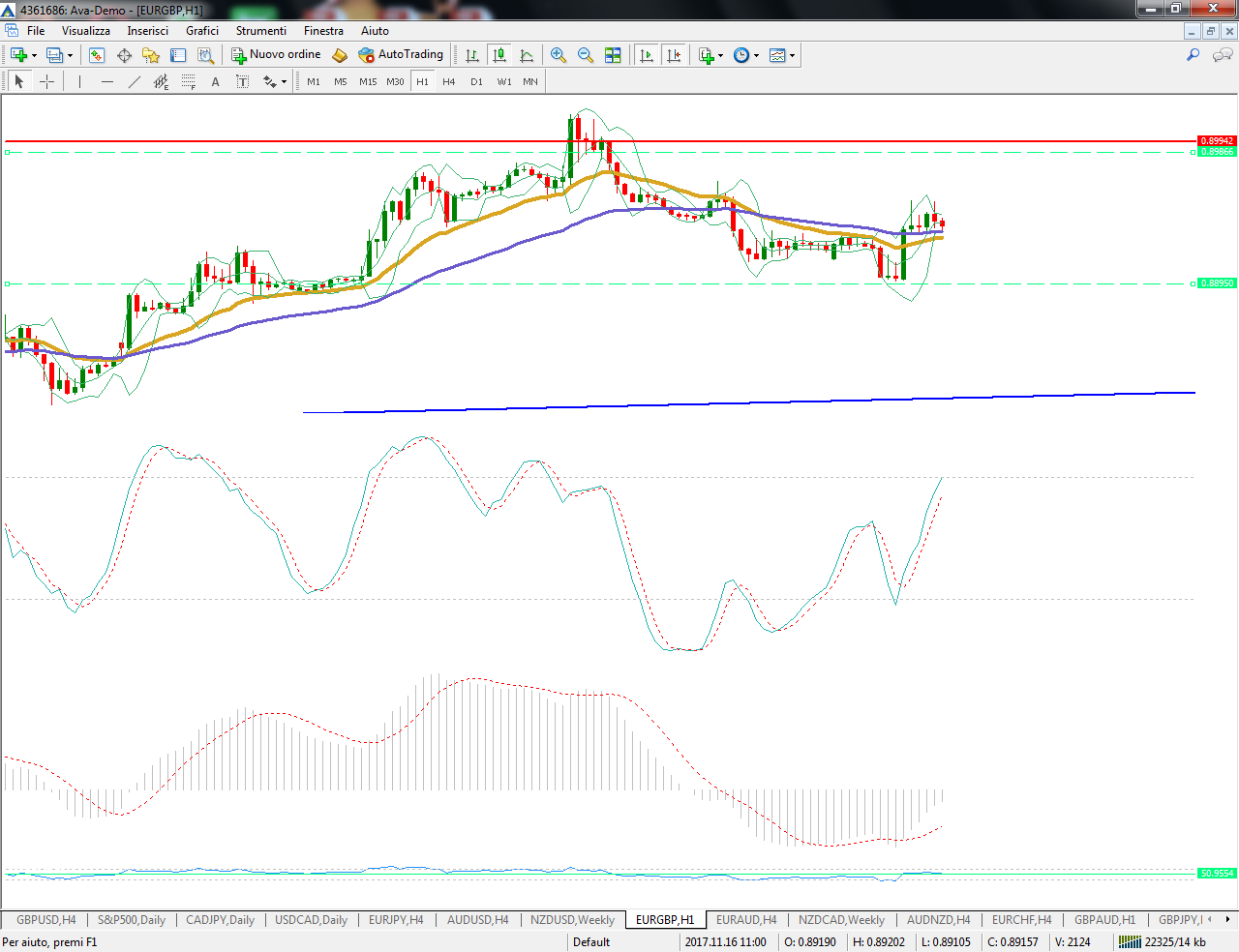1239x952 pixels.
Task: Open Templates icon
Action: [777, 55]
